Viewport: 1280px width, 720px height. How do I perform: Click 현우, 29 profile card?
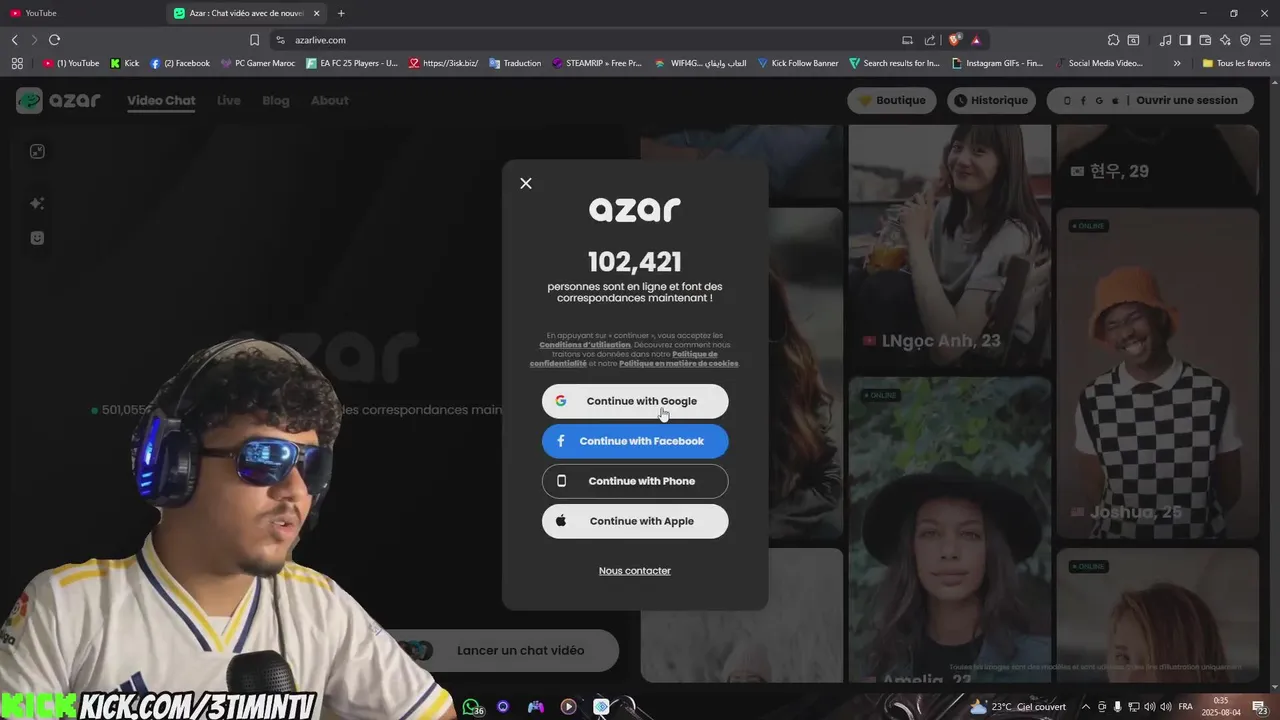click(x=1157, y=163)
